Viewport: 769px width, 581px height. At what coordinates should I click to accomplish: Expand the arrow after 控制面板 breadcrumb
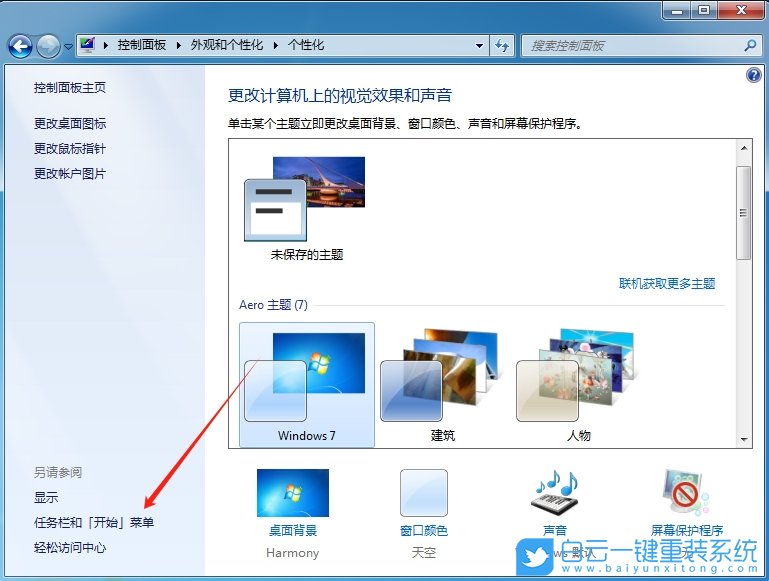(179, 46)
